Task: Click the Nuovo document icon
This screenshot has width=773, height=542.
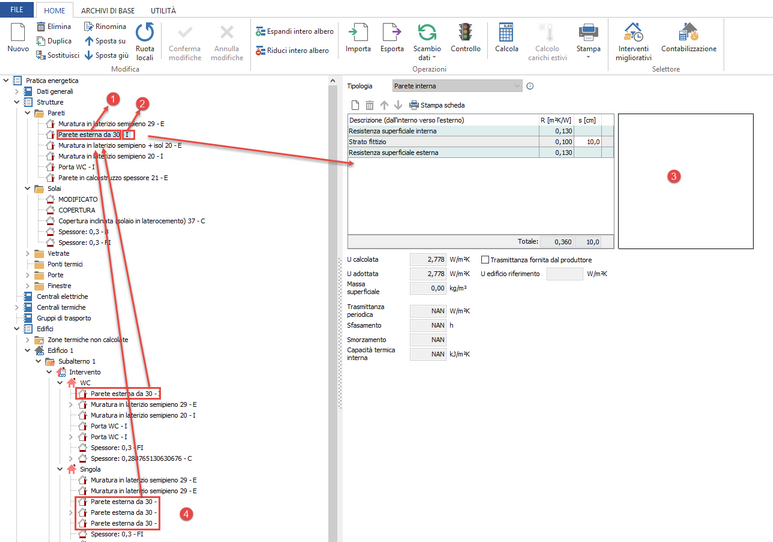Action: coord(18,32)
